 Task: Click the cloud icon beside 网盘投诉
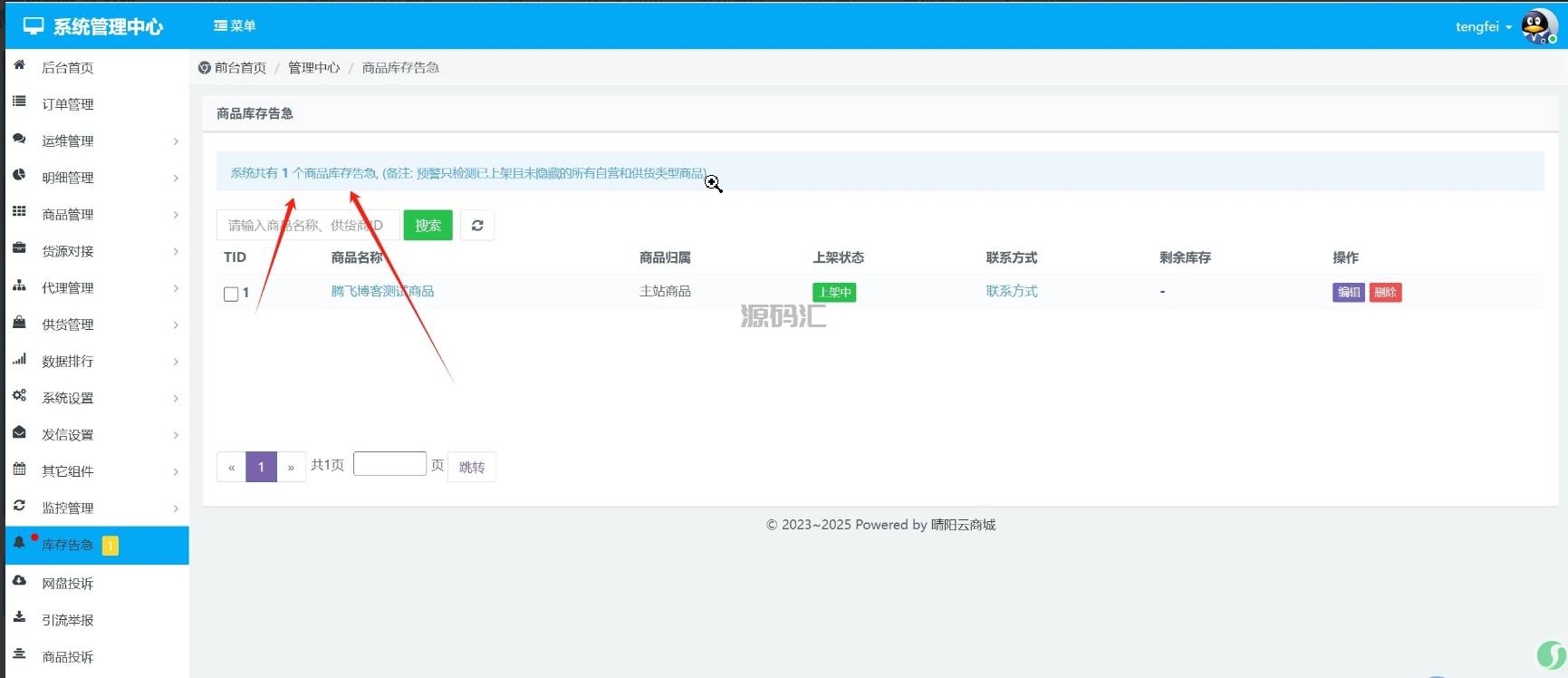(x=19, y=581)
